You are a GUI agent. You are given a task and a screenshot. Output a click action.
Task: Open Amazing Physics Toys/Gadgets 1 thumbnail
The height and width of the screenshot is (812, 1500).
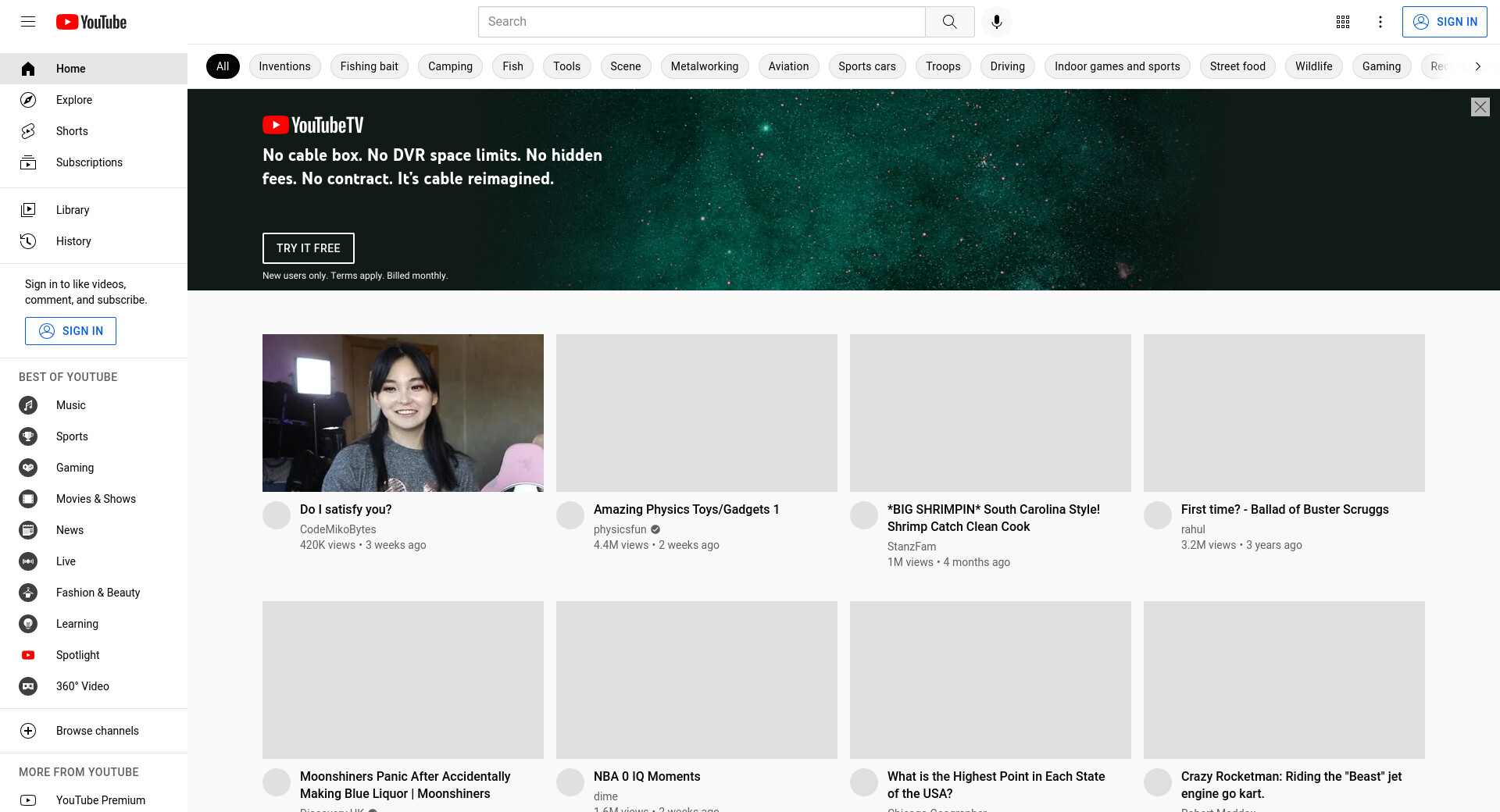tap(697, 413)
